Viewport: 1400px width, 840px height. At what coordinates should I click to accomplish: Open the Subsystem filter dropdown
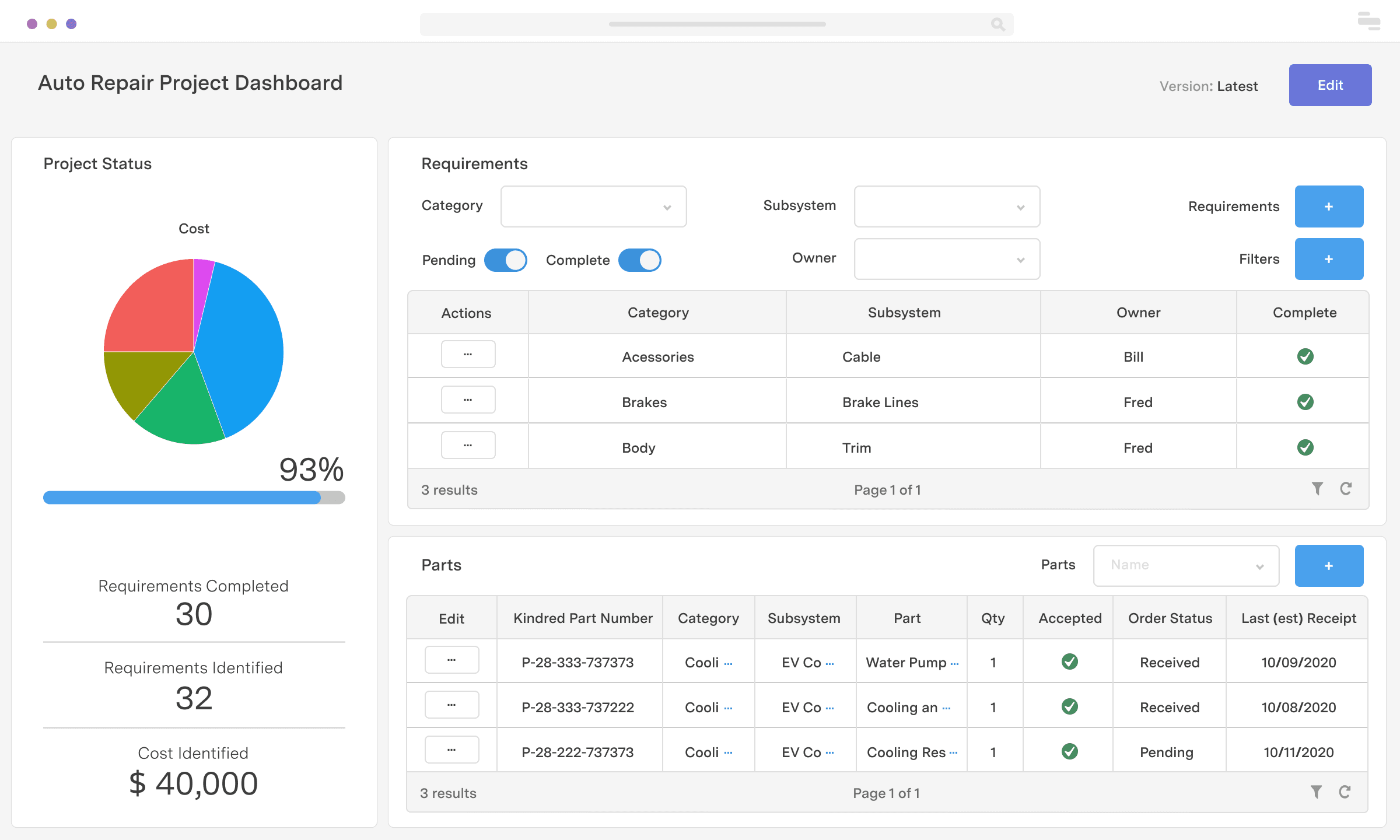946,206
